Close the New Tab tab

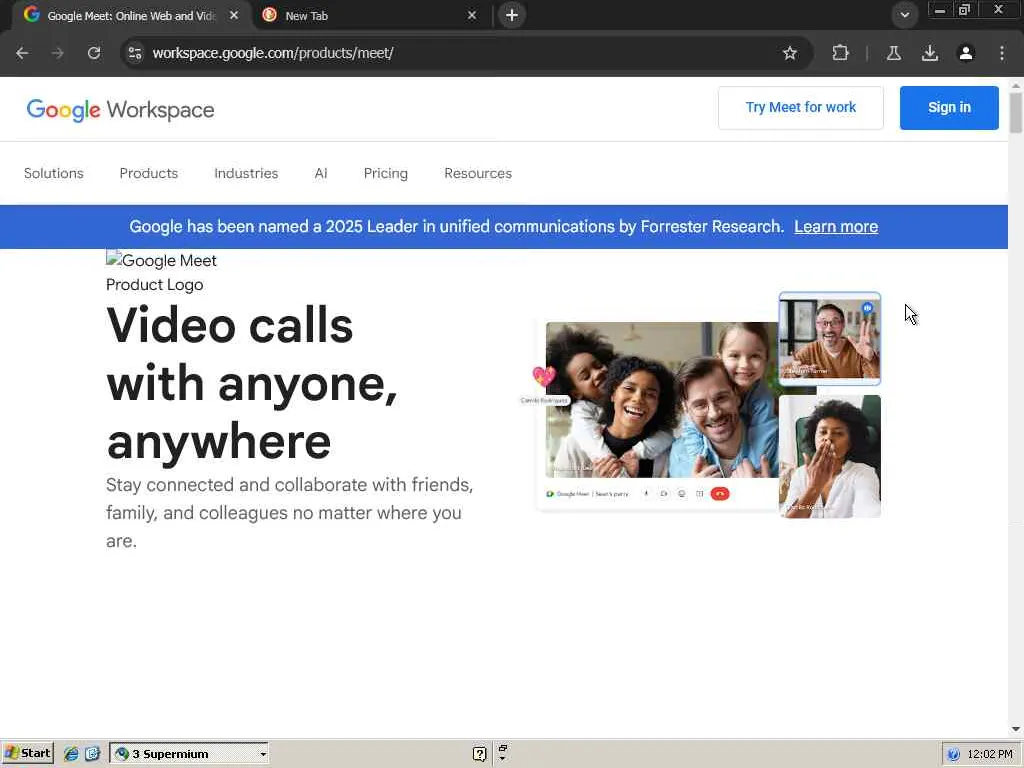point(472,15)
